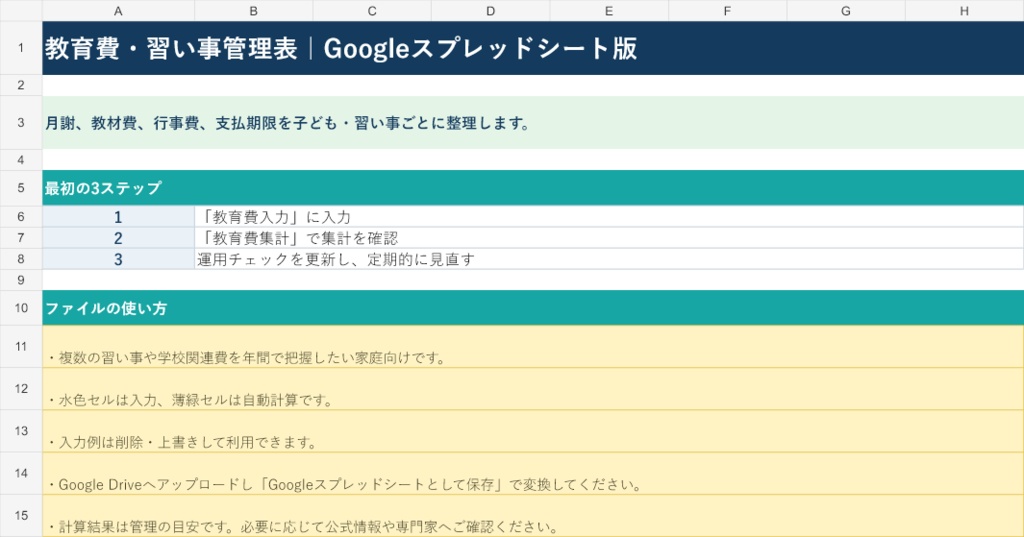This screenshot has width=1024, height=537.
Task: Click the note 計算結果は管理の目安です
Action: point(533,515)
